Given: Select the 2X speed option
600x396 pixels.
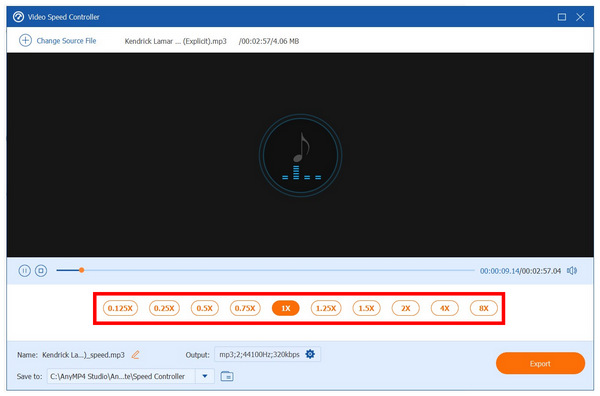Looking at the screenshot, I should 406,308.
